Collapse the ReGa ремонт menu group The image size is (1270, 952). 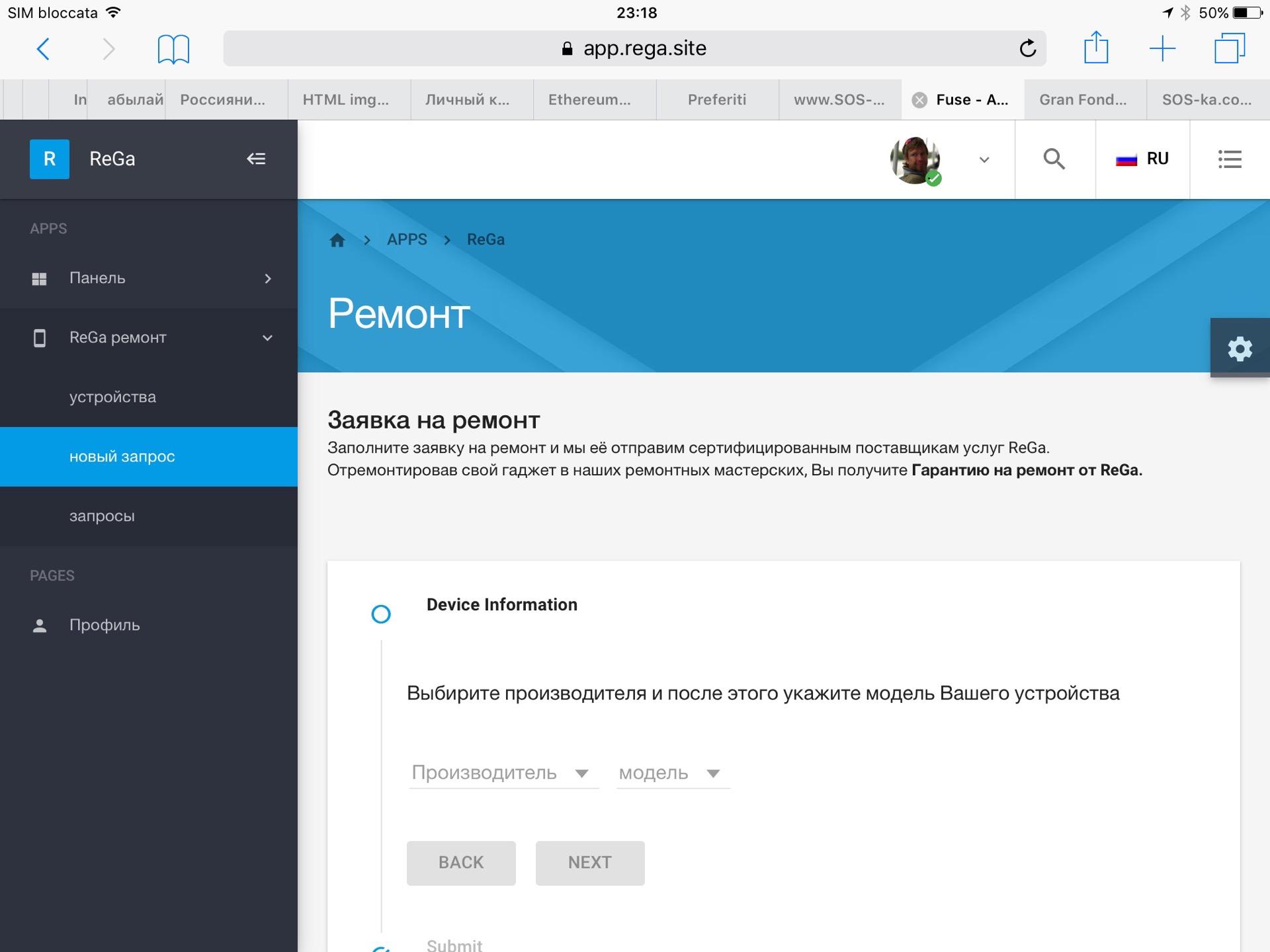(x=267, y=338)
